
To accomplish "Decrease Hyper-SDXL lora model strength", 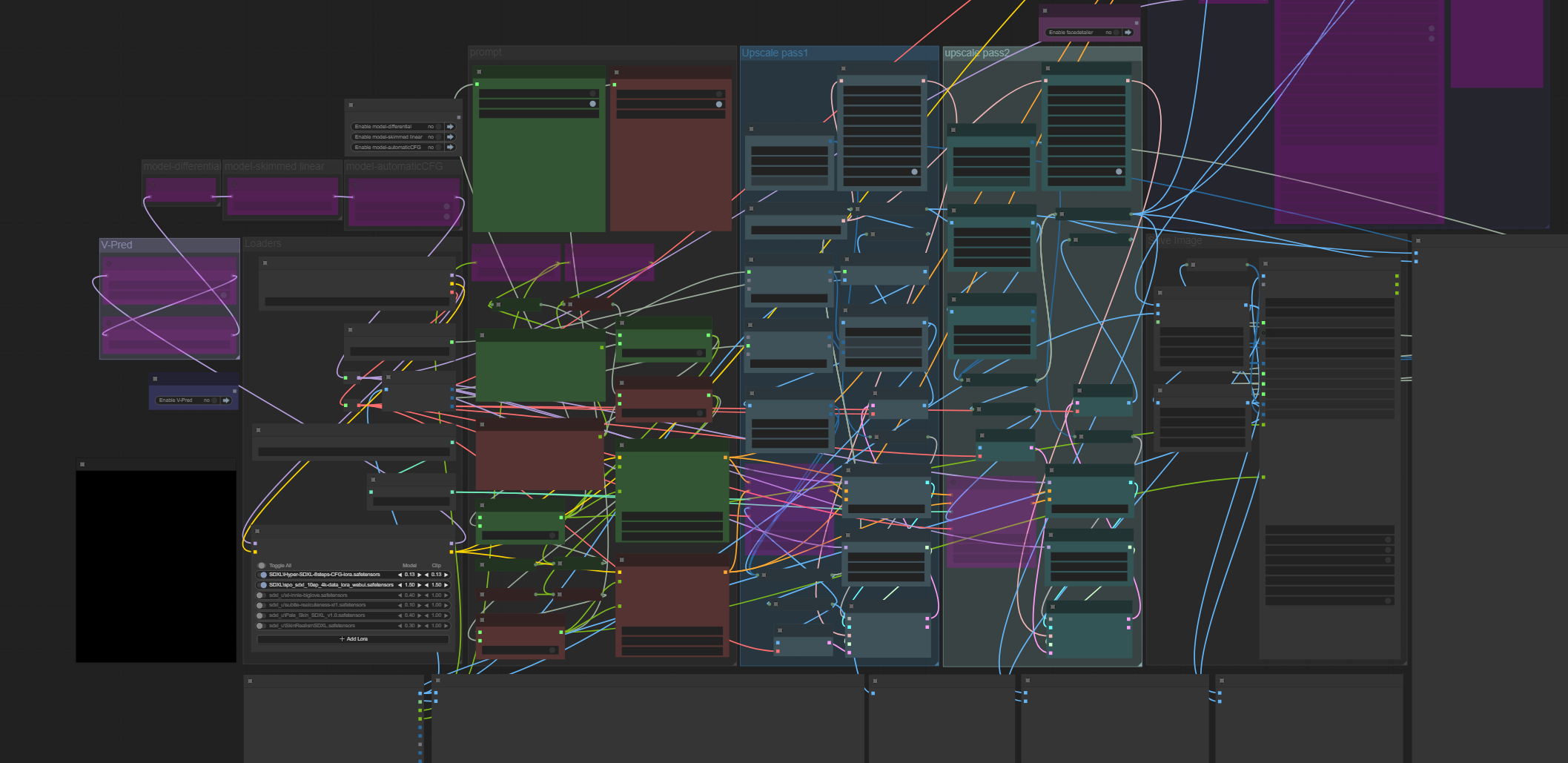I will click(400, 575).
